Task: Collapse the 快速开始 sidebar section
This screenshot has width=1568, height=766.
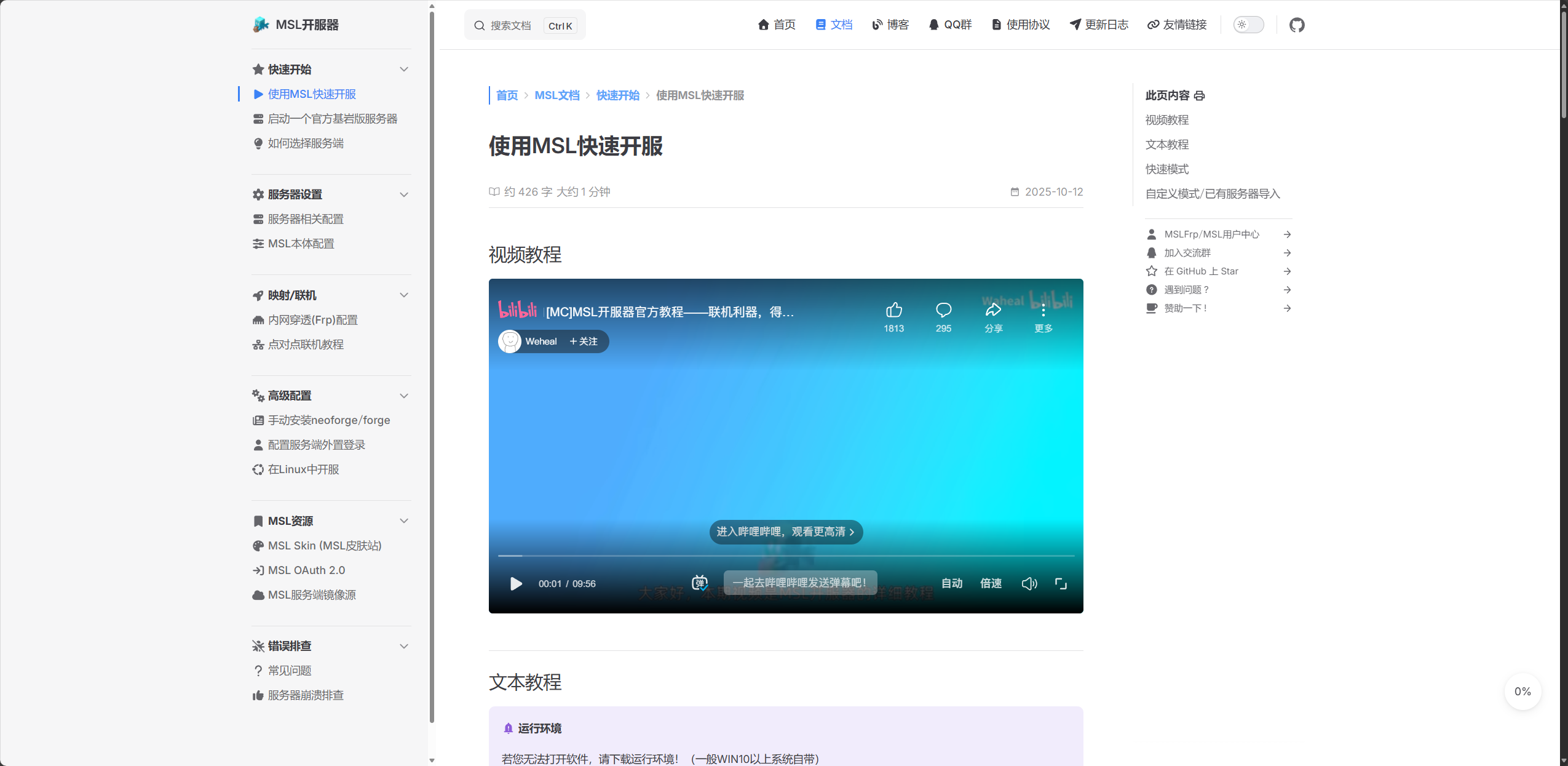Action: (404, 70)
